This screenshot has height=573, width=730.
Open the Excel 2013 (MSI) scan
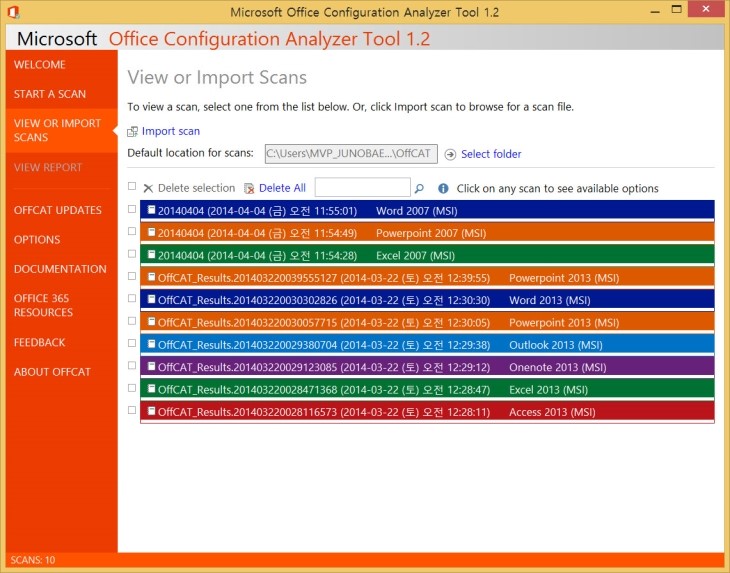427,390
